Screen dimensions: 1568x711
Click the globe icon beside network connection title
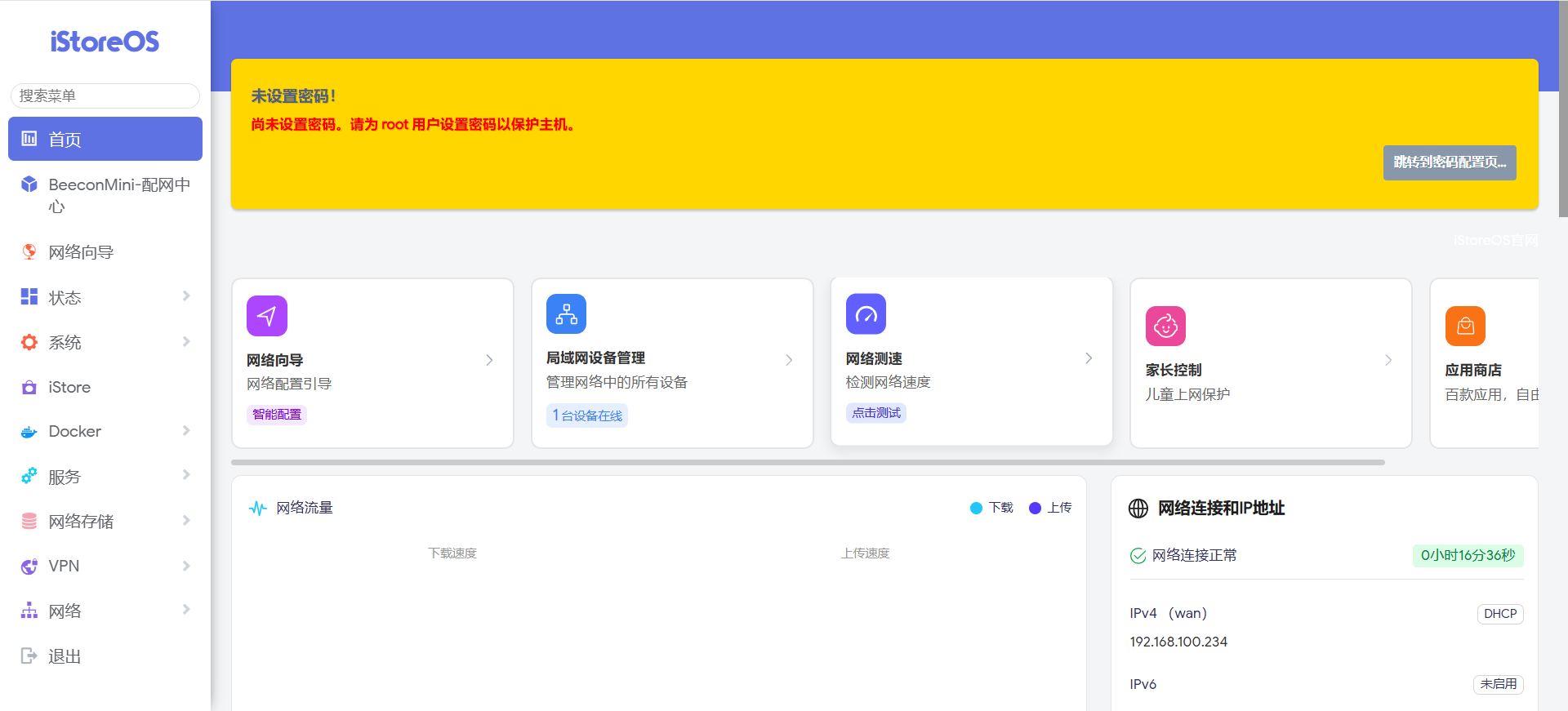click(x=1138, y=509)
